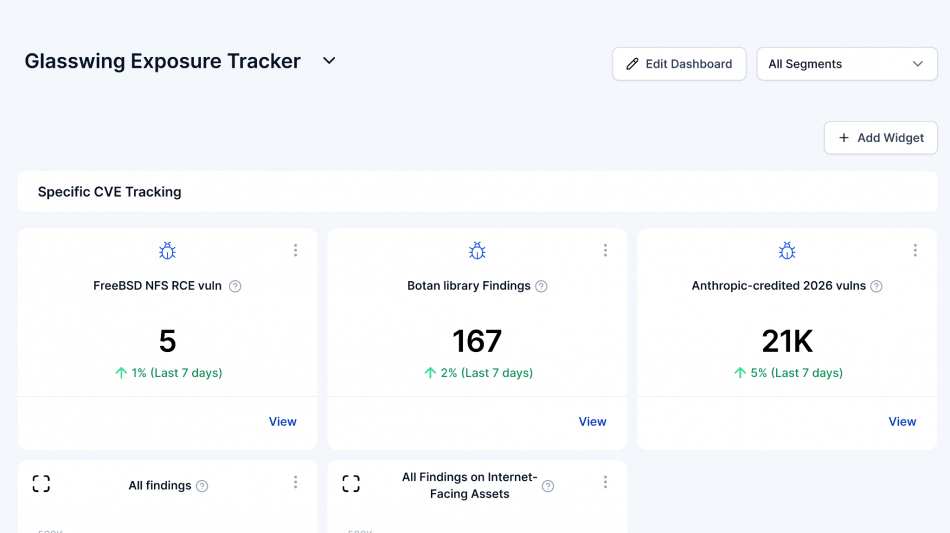
Task: Expand the Glasswing Exposure Tracker dashboard chevron
Action: pyautogui.click(x=329, y=61)
